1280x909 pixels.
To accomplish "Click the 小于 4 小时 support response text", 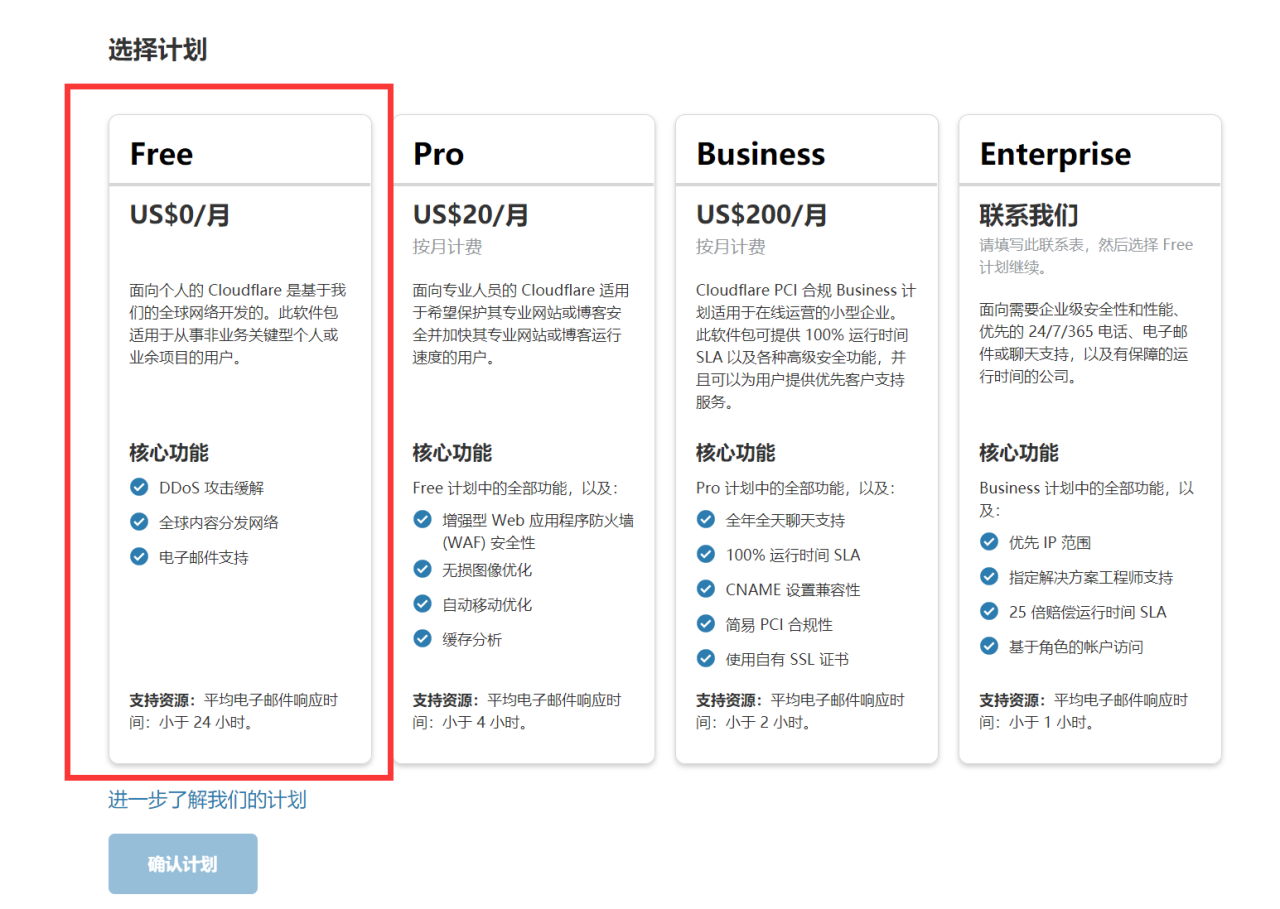I will (x=483, y=722).
